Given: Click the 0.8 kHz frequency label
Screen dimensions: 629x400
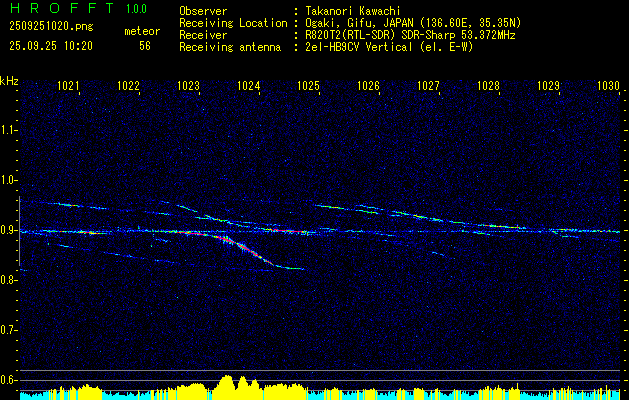Looking at the screenshot, I should [8, 280].
